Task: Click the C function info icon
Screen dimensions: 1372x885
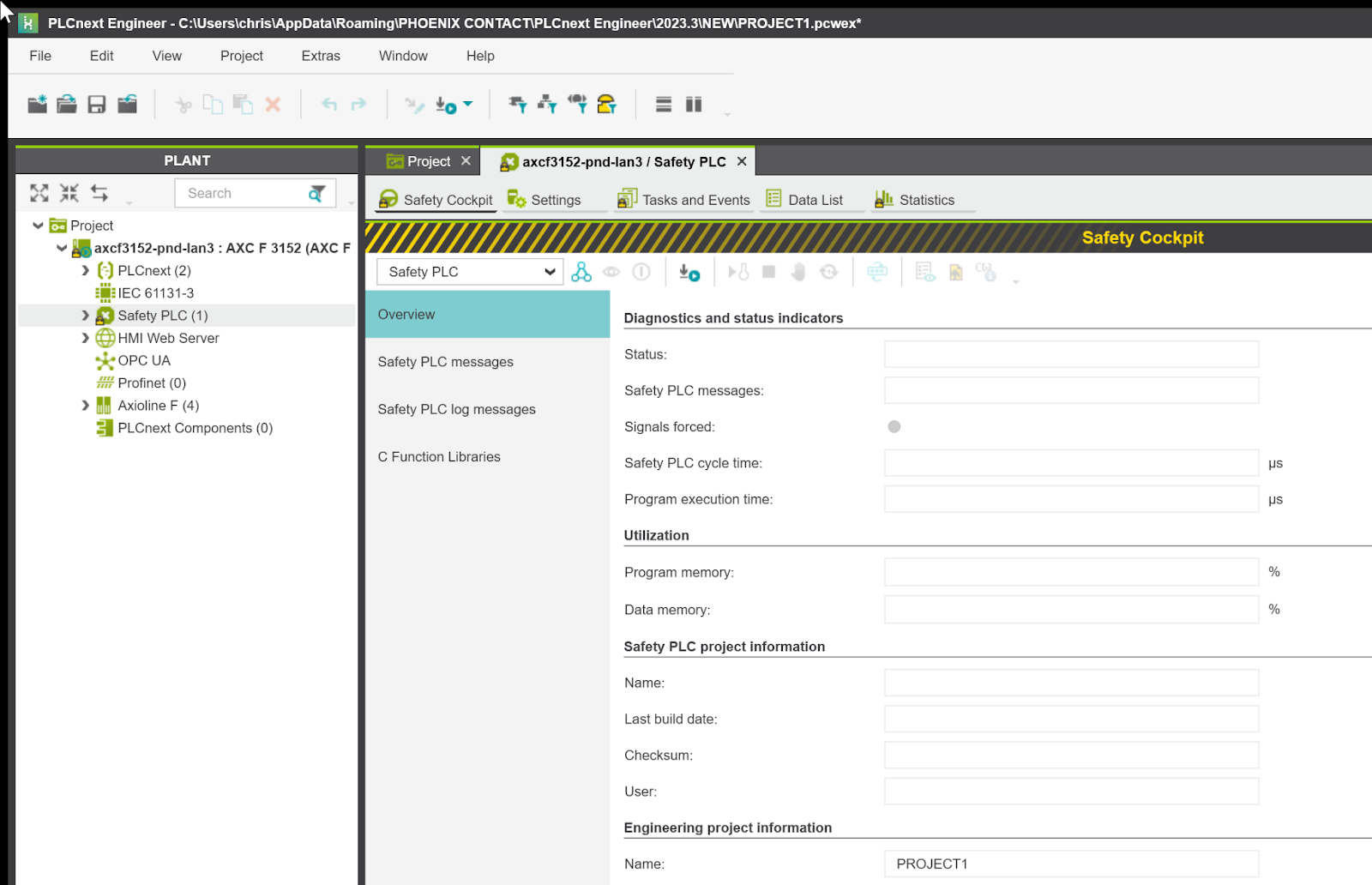Action: pos(986,272)
